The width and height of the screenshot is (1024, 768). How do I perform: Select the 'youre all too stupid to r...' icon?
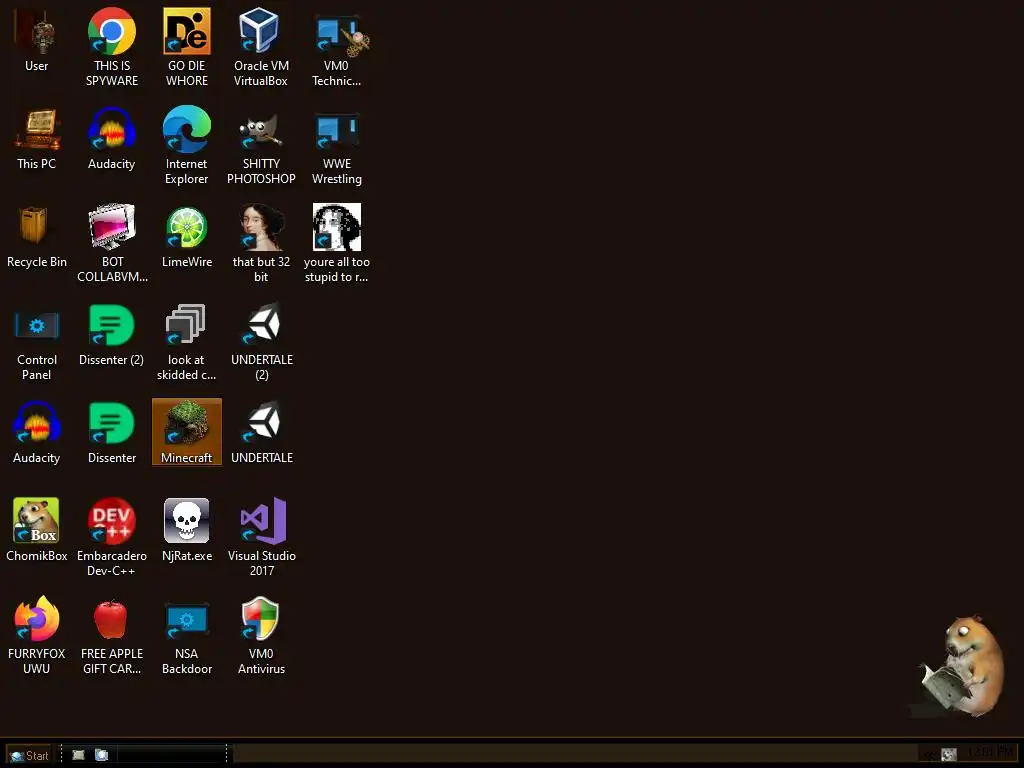coord(336,227)
